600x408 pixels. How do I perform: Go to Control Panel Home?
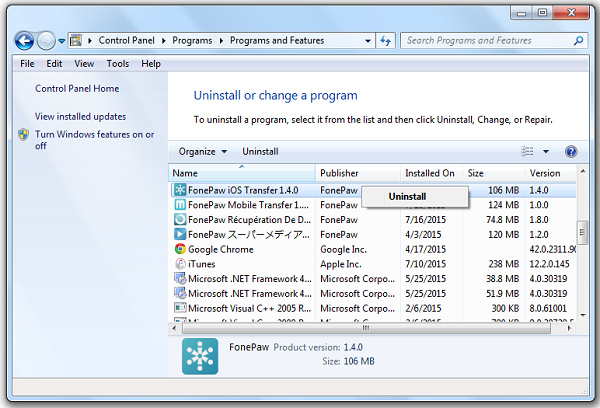(x=77, y=88)
